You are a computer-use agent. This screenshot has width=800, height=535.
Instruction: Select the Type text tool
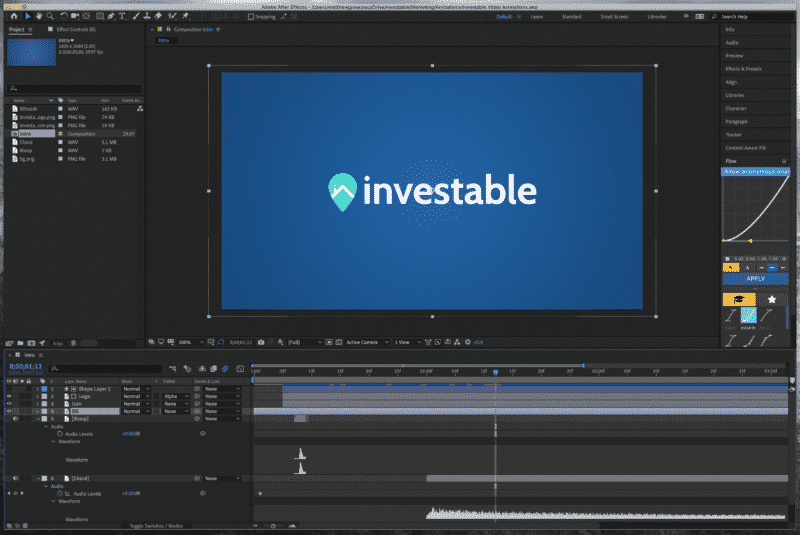tap(122, 16)
